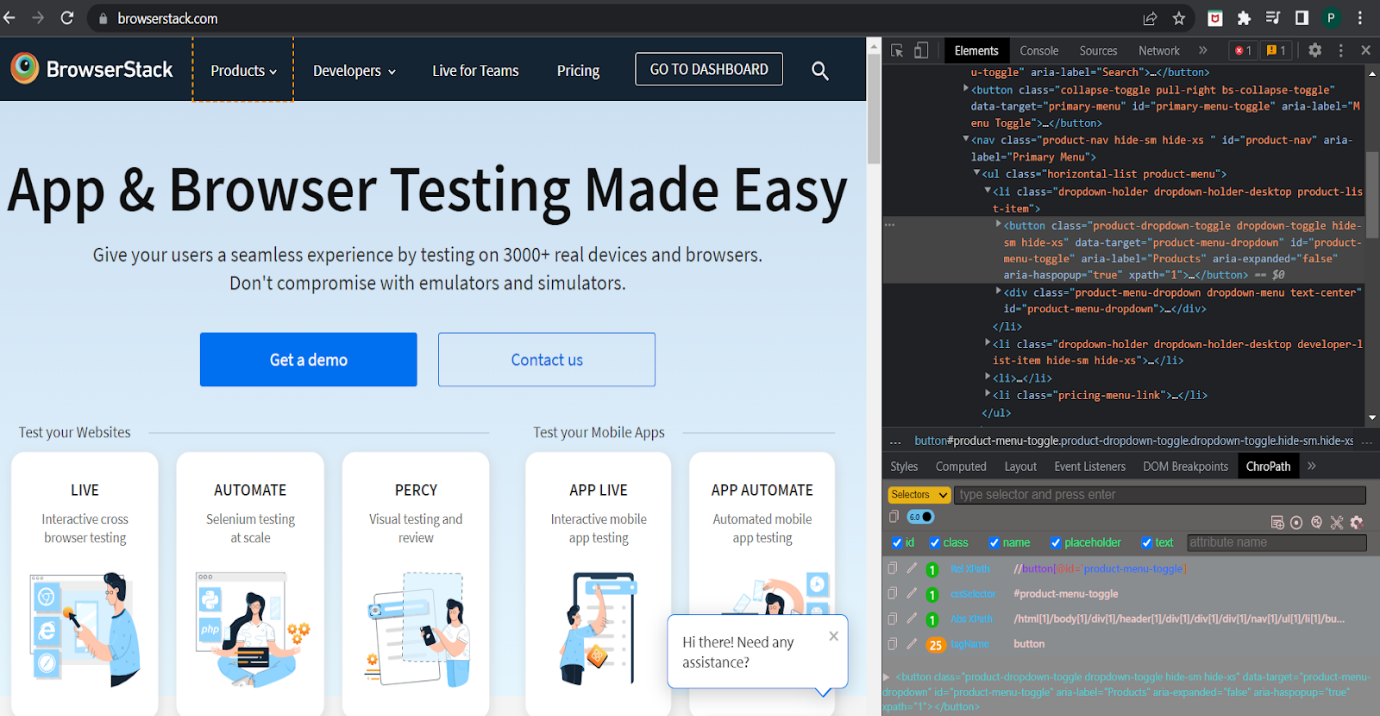Open Live for Teams link
Image resolution: width=1380 pixels, height=716 pixels.
[x=475, y=71]
